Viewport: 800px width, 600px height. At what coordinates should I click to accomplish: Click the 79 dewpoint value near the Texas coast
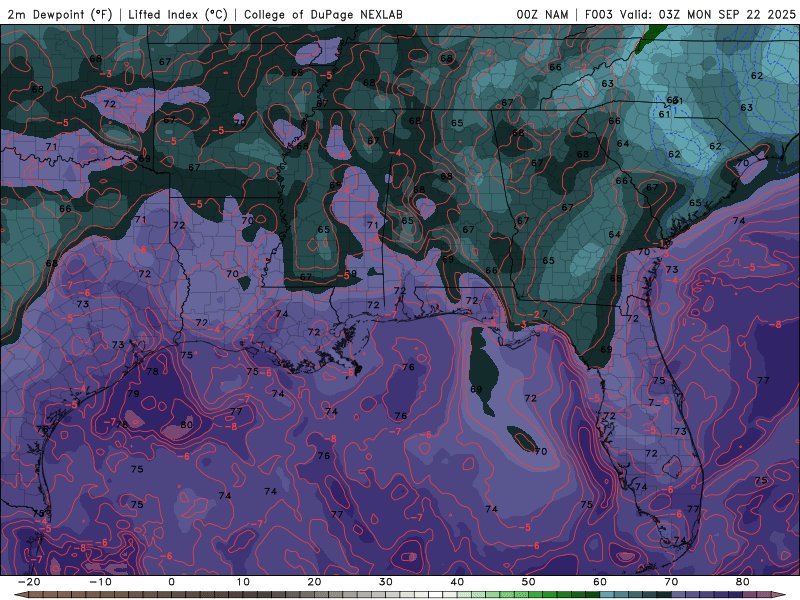(x=133, y=393)
